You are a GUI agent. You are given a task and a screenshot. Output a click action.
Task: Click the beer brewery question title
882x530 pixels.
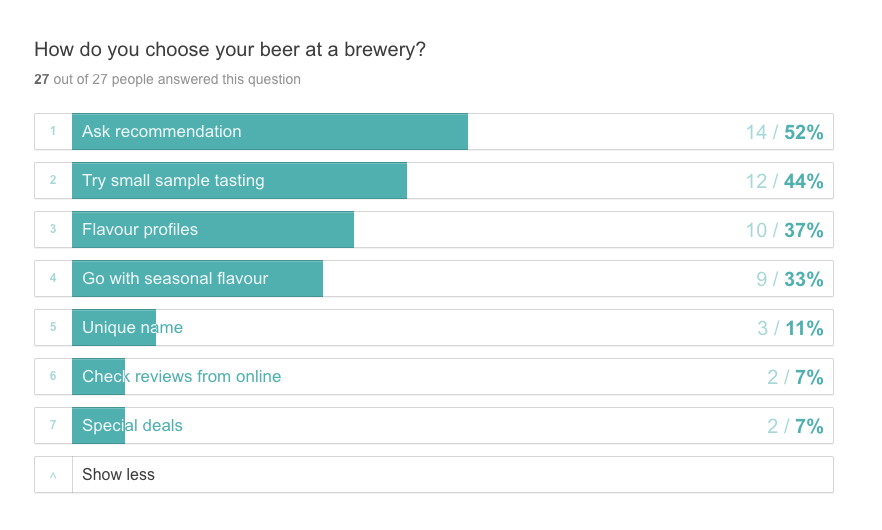tap(230, 49)
